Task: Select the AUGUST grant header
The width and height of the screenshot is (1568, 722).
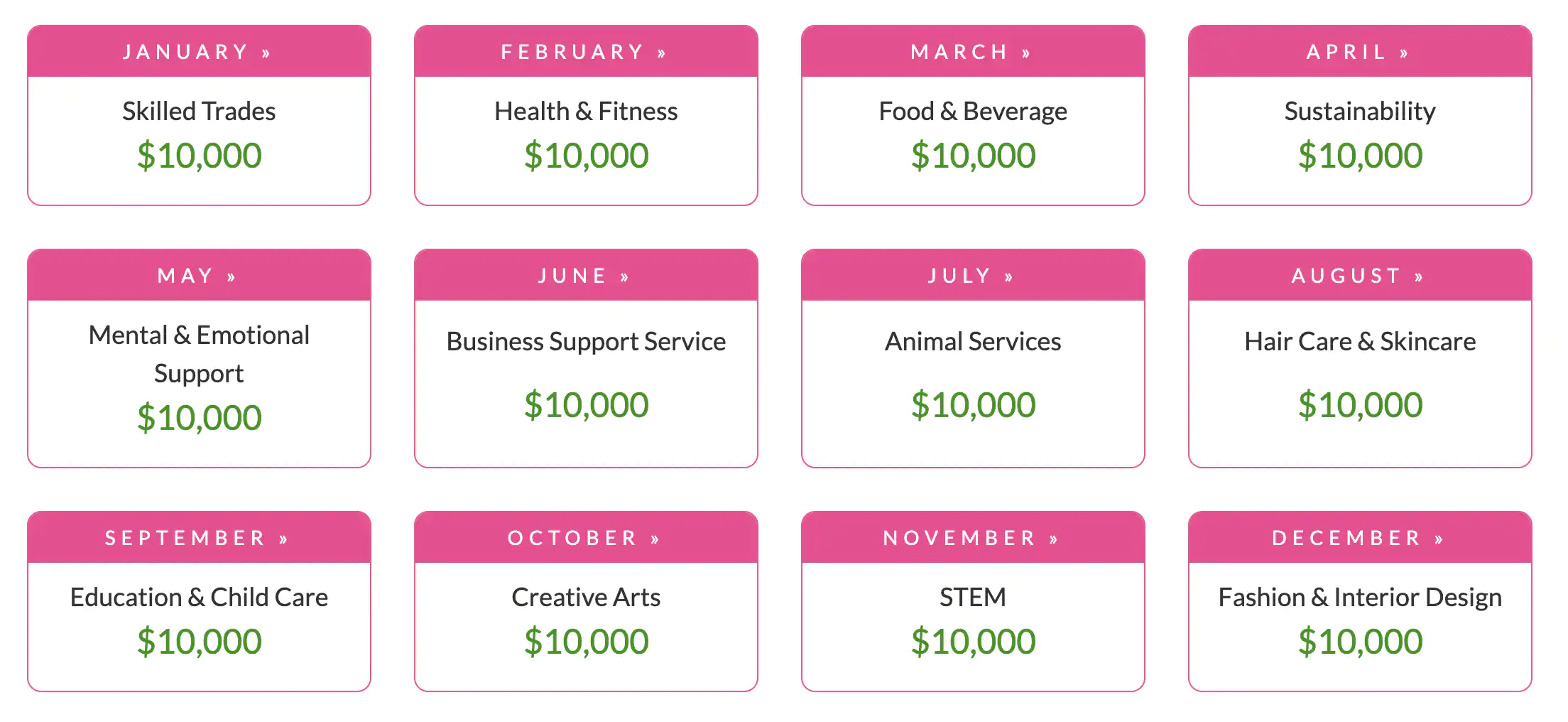Action: (x=1358, y=276)
